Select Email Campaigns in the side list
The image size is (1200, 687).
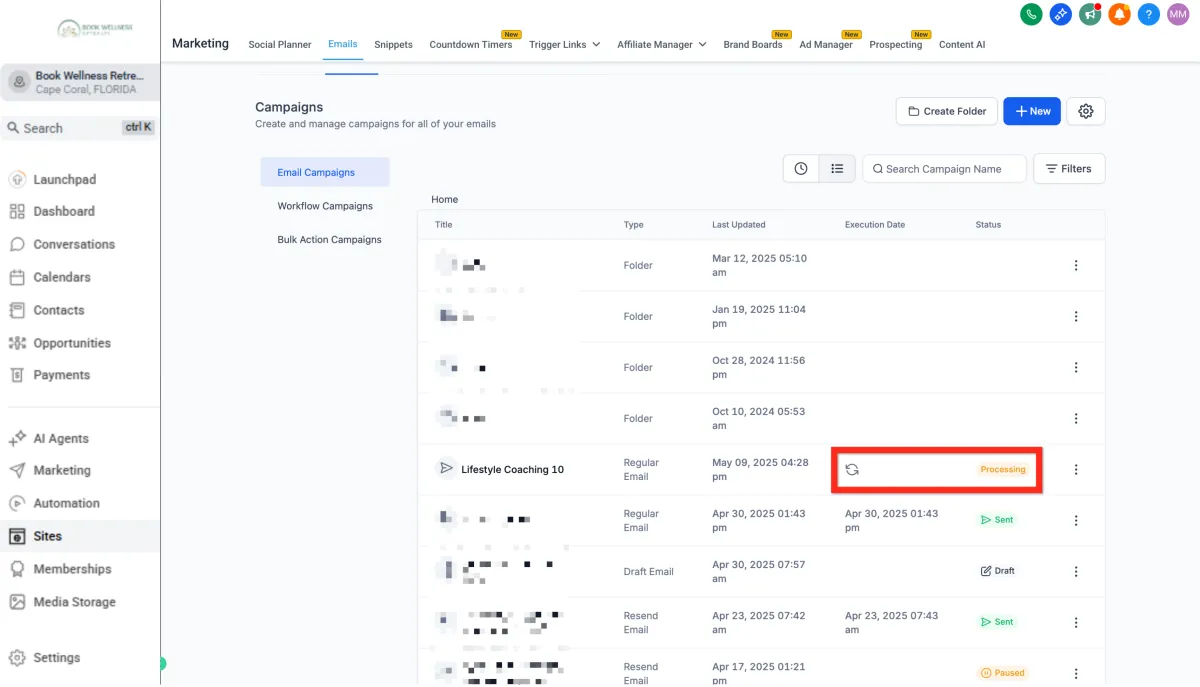[325, 172]
